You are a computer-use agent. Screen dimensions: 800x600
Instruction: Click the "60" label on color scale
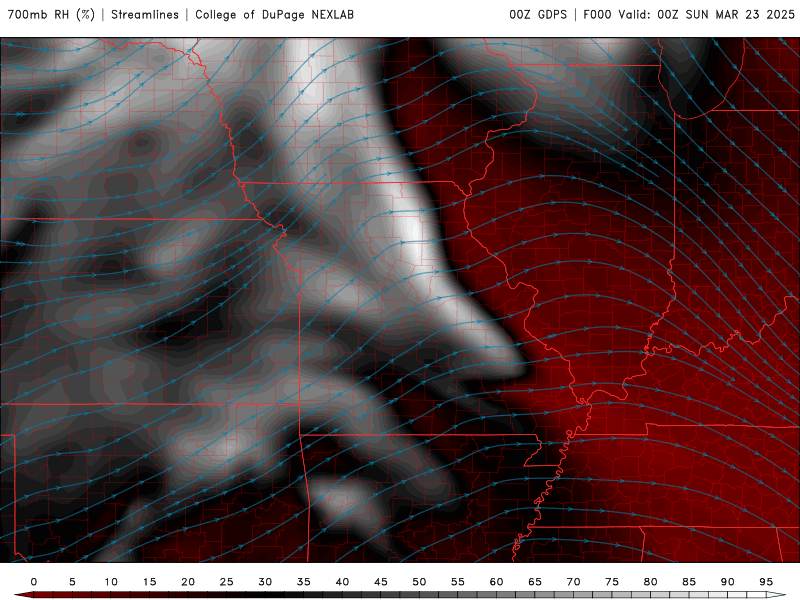(x=496, y=582)
